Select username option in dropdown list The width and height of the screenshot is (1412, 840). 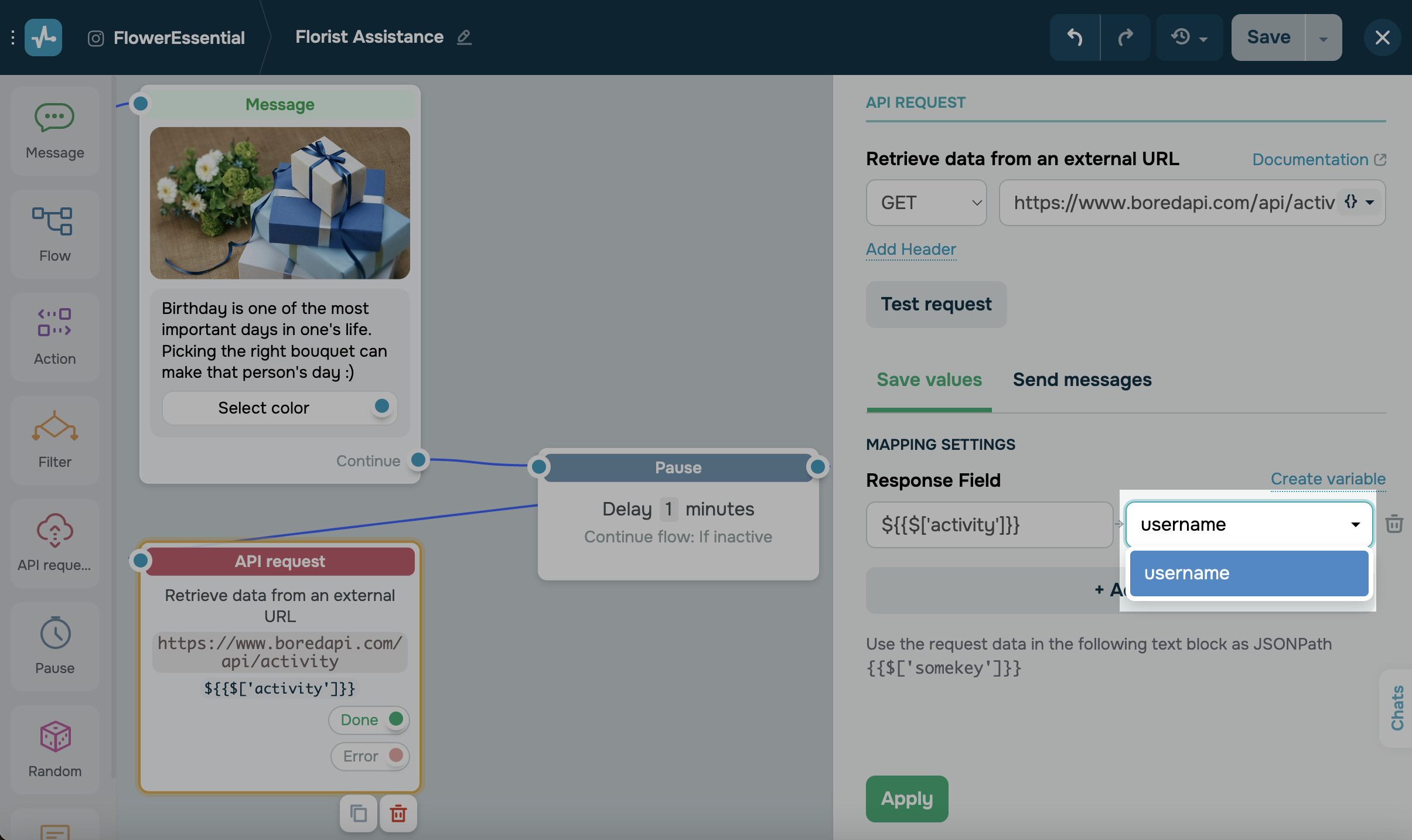click(1249, 573)
